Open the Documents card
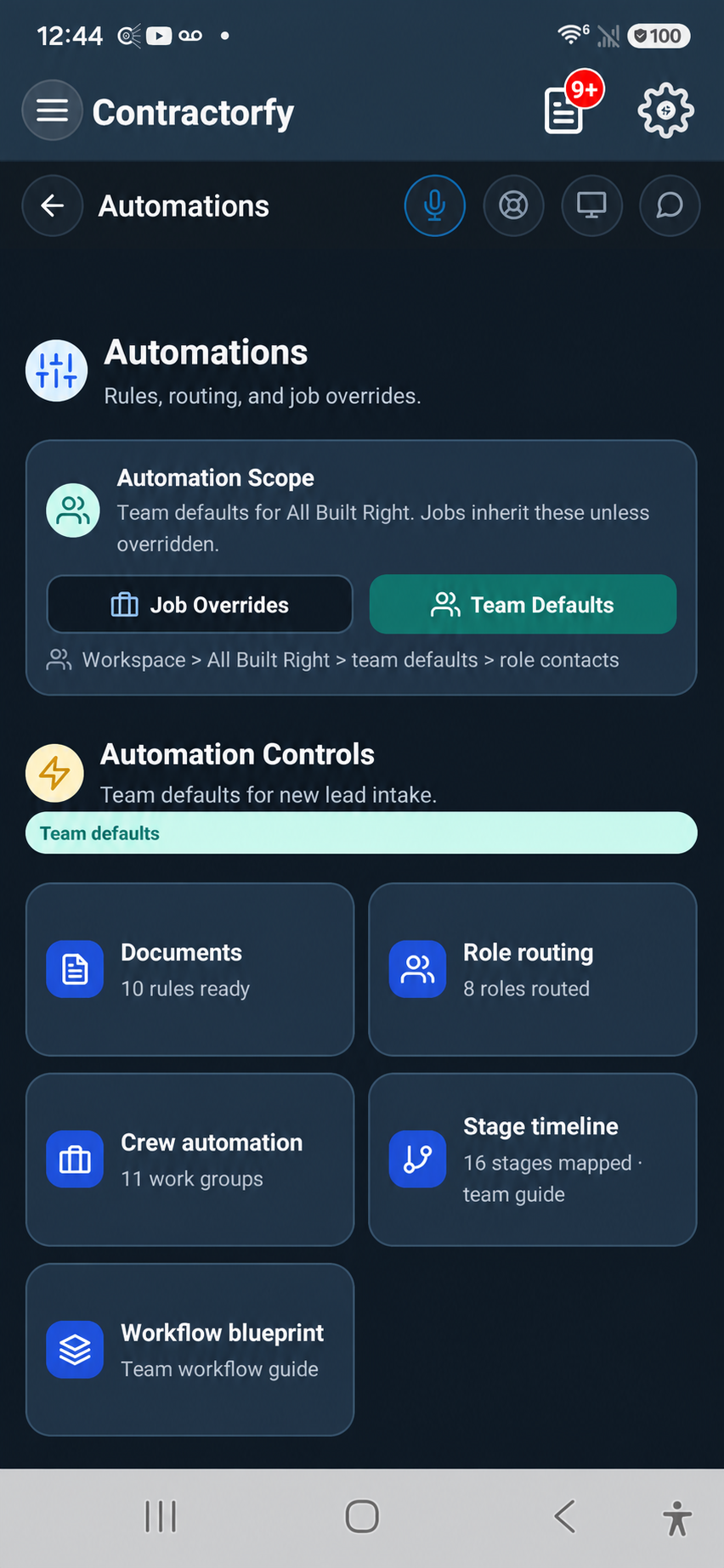The image size is (724, 1568). (189, 969)
